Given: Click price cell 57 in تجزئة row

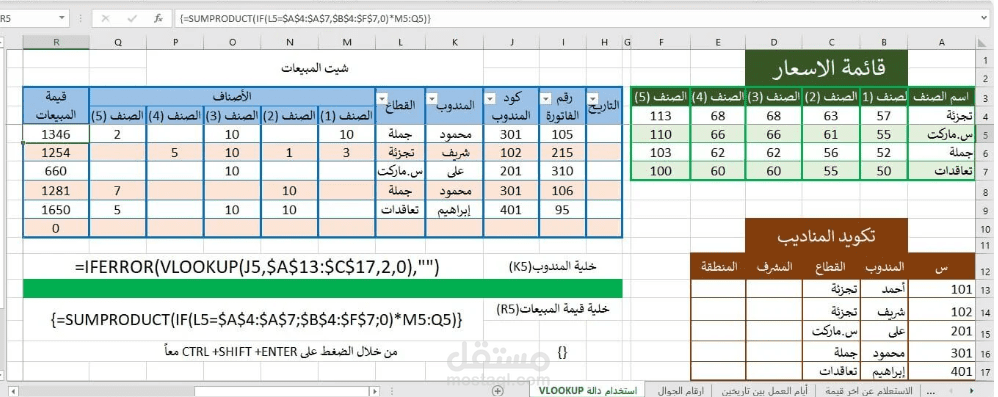Looking at the screenshot, I should click(x=883, y=116).
